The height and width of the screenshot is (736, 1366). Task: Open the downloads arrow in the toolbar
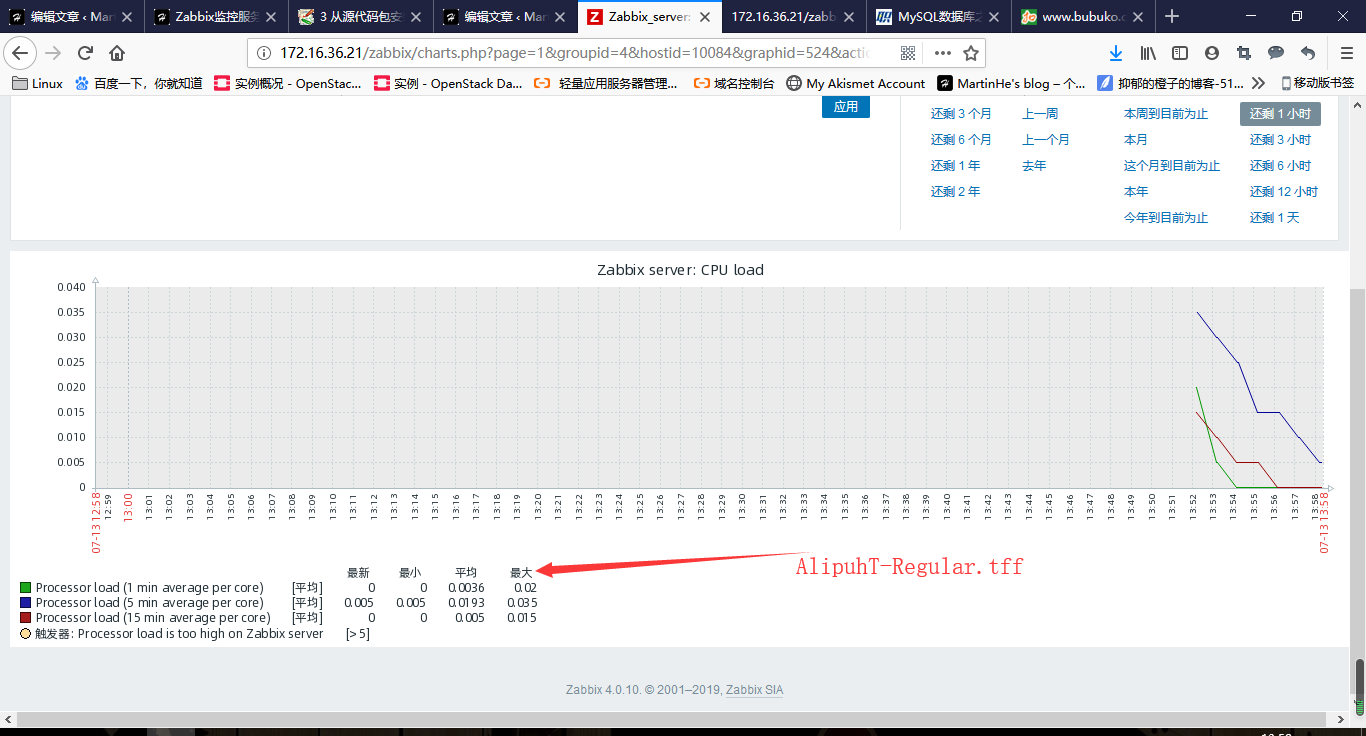point(1115,53)
